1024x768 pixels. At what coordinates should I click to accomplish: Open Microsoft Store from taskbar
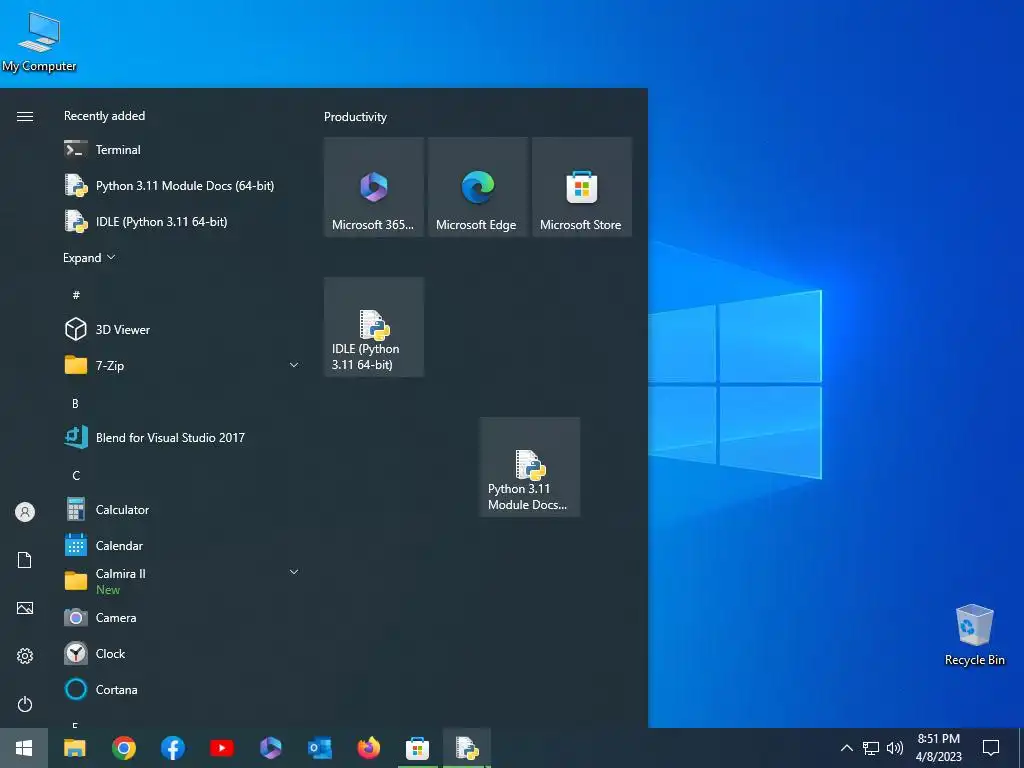(417, 748)
